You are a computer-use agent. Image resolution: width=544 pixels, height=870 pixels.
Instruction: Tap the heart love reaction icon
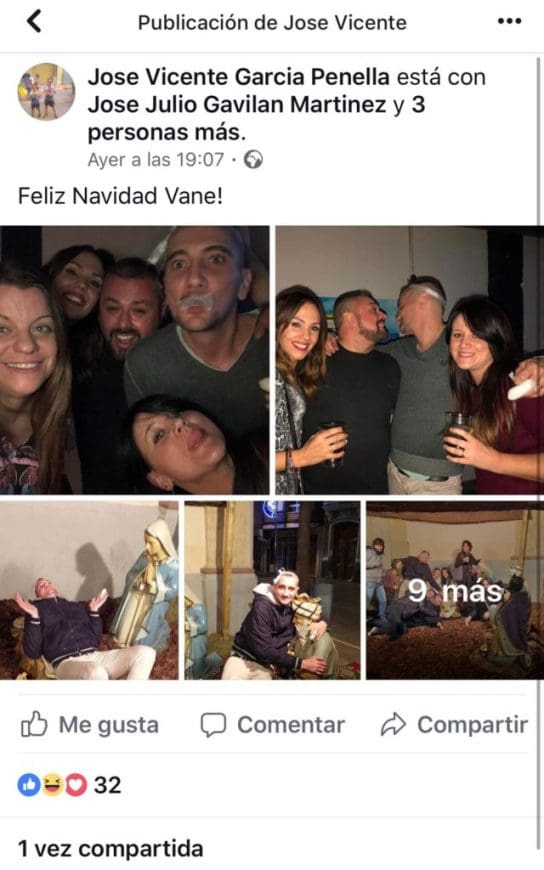click(76, 785)
